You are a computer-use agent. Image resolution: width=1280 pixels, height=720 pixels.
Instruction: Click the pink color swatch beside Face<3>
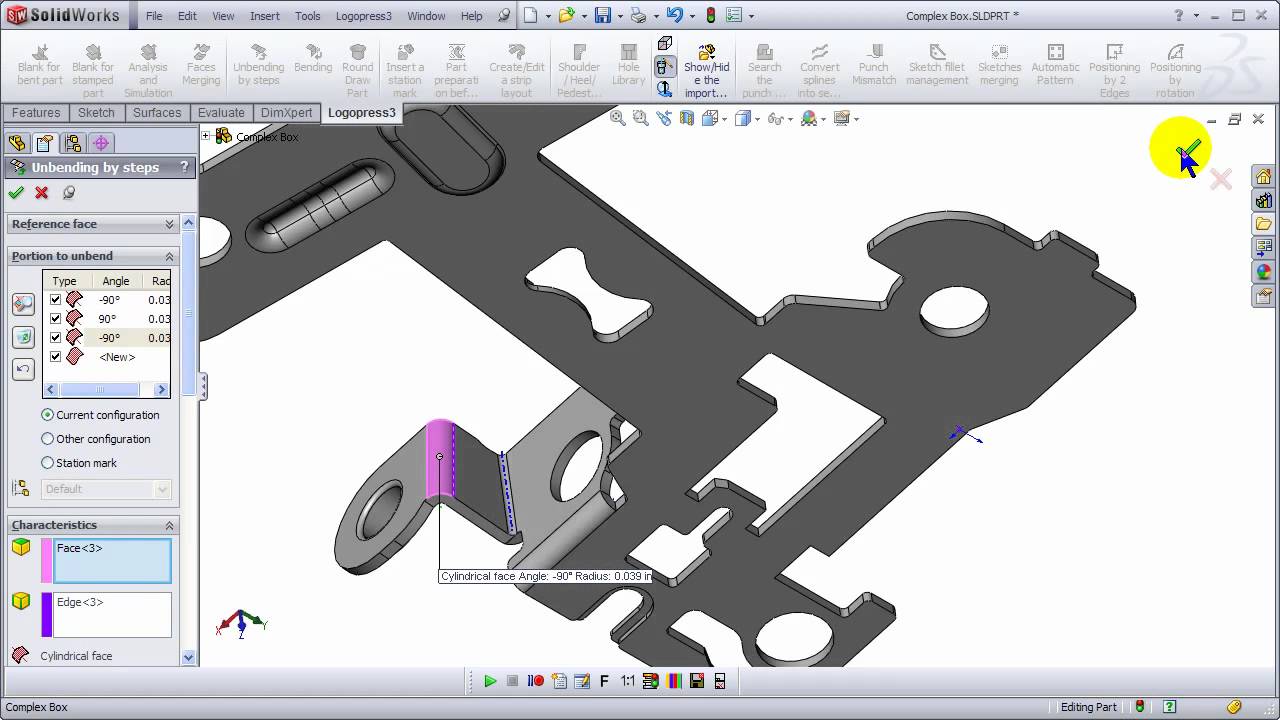pos(46,560)
